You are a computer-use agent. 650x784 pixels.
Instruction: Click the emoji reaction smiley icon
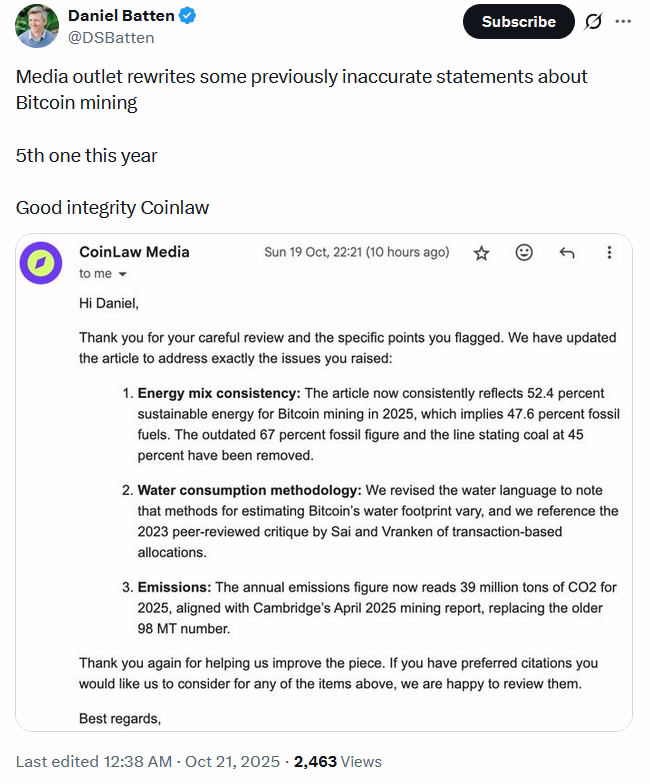(524, 253)
